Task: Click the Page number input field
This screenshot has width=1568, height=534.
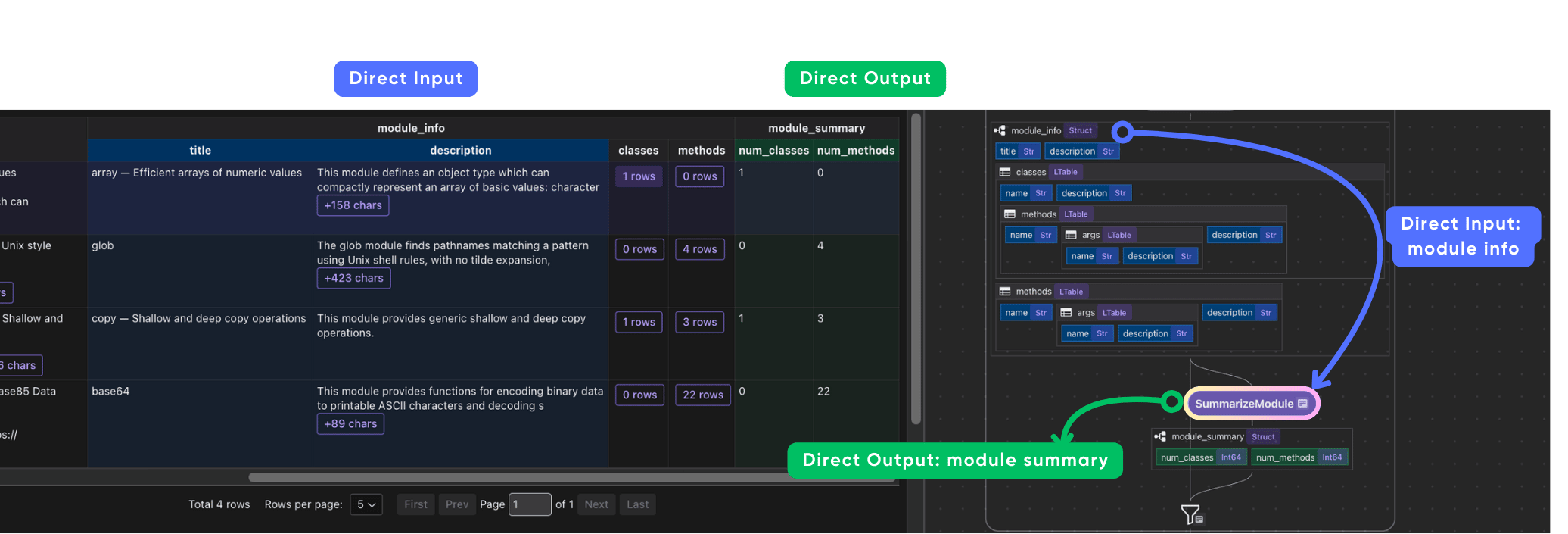Action: (530, 504)
